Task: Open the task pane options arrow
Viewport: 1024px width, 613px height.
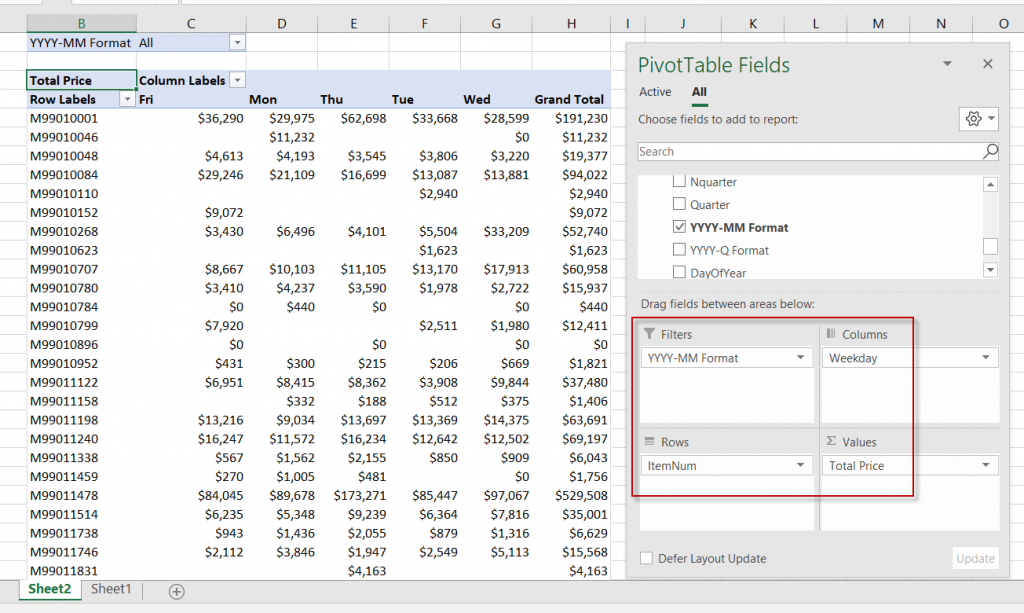Action: tap(947, 64)
